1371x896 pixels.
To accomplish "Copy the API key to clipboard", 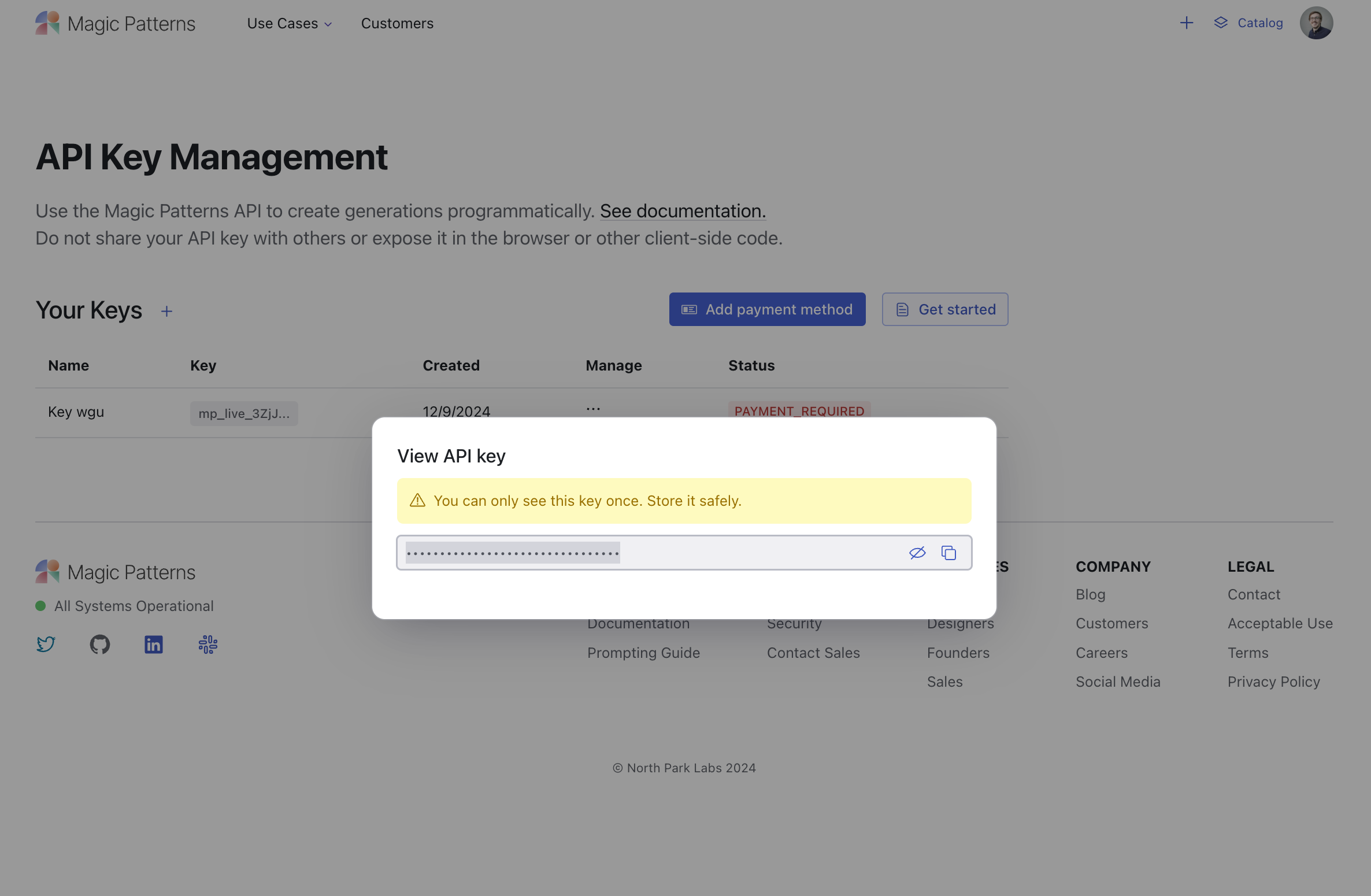I will 948,553.
